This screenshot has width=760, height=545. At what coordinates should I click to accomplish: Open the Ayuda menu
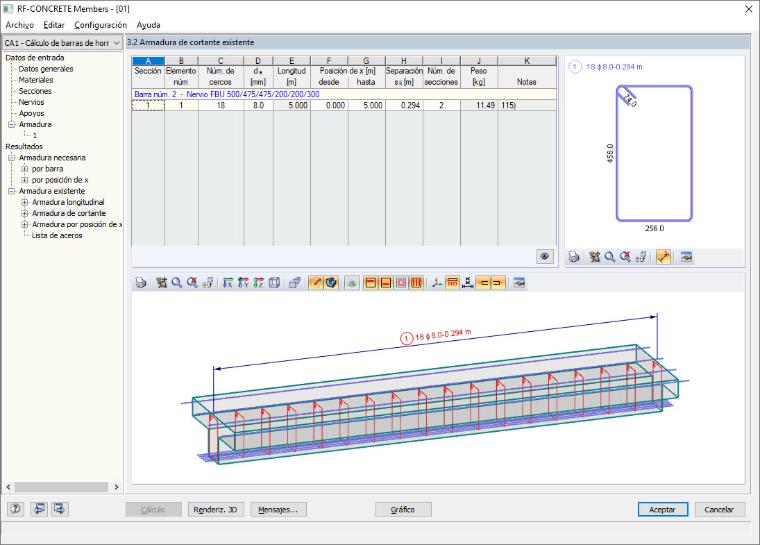148,25
